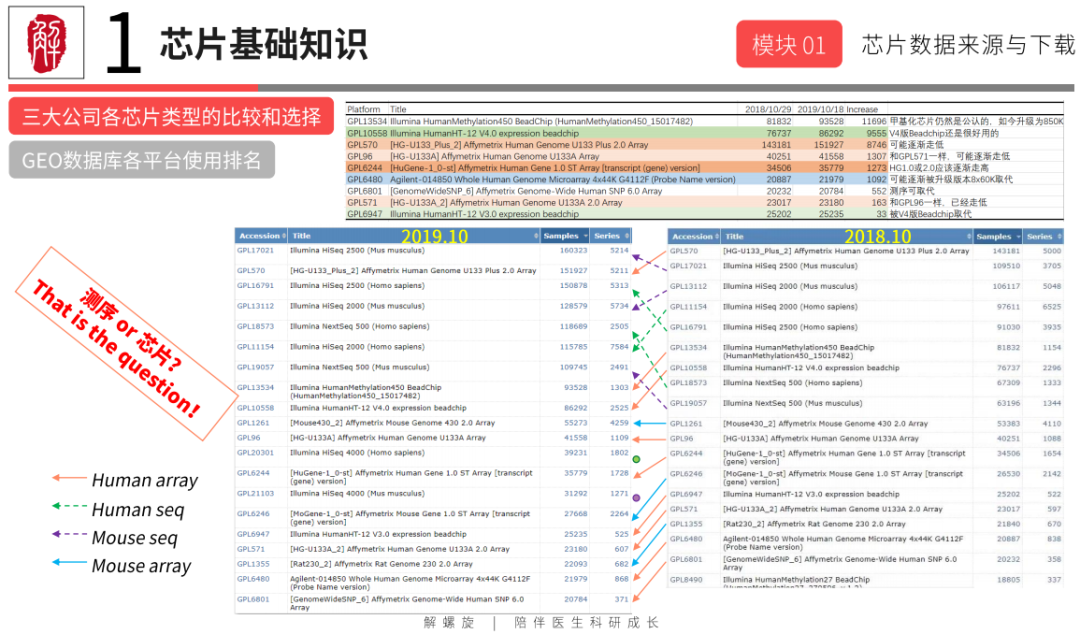This screenshot has height=634, width=1080.
Task: Click sample count 150878 in 2019.10 table
Action: pyautogui.click(x=573, y=285)
